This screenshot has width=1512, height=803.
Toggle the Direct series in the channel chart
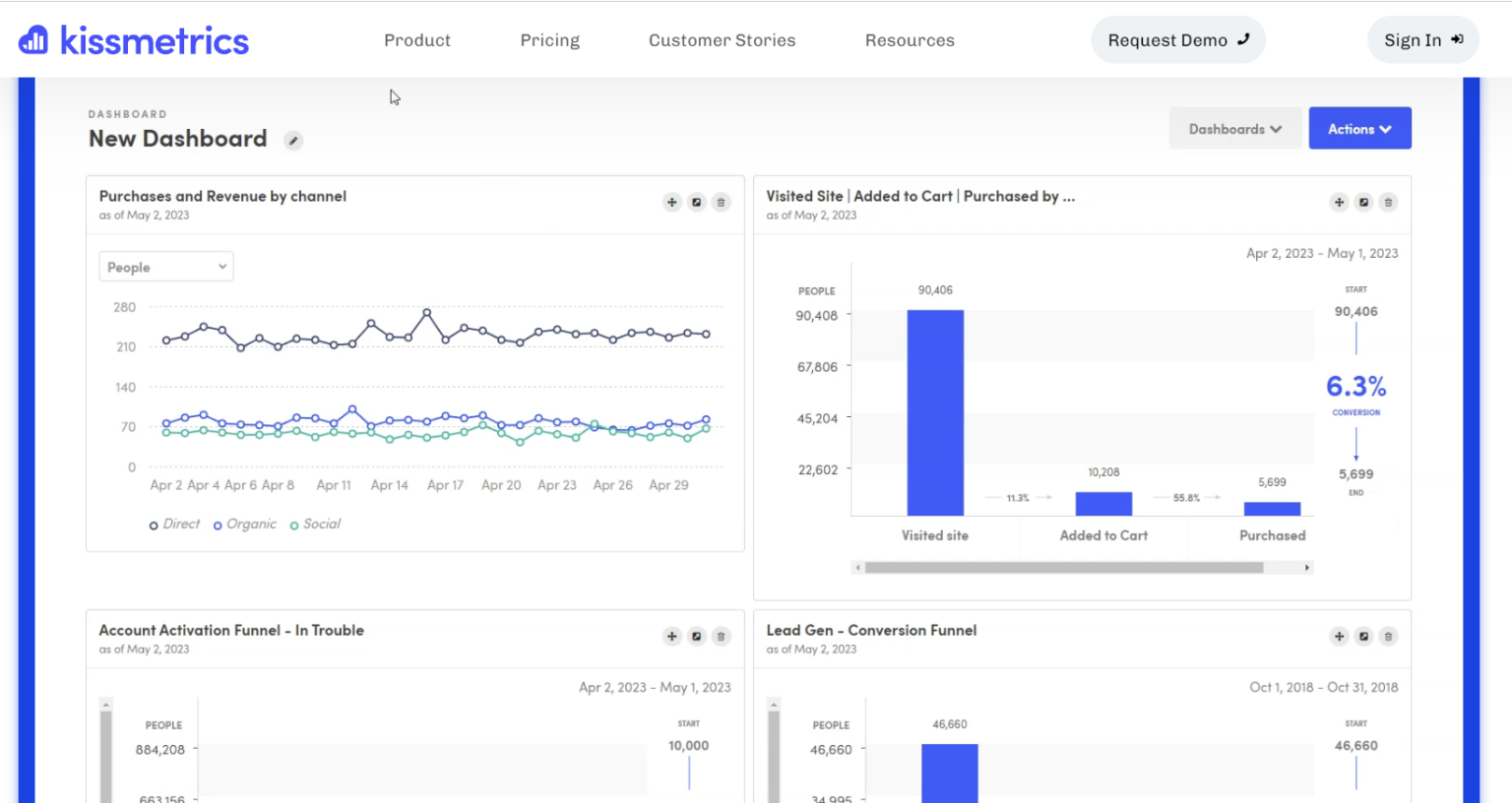tap(173, 524)
